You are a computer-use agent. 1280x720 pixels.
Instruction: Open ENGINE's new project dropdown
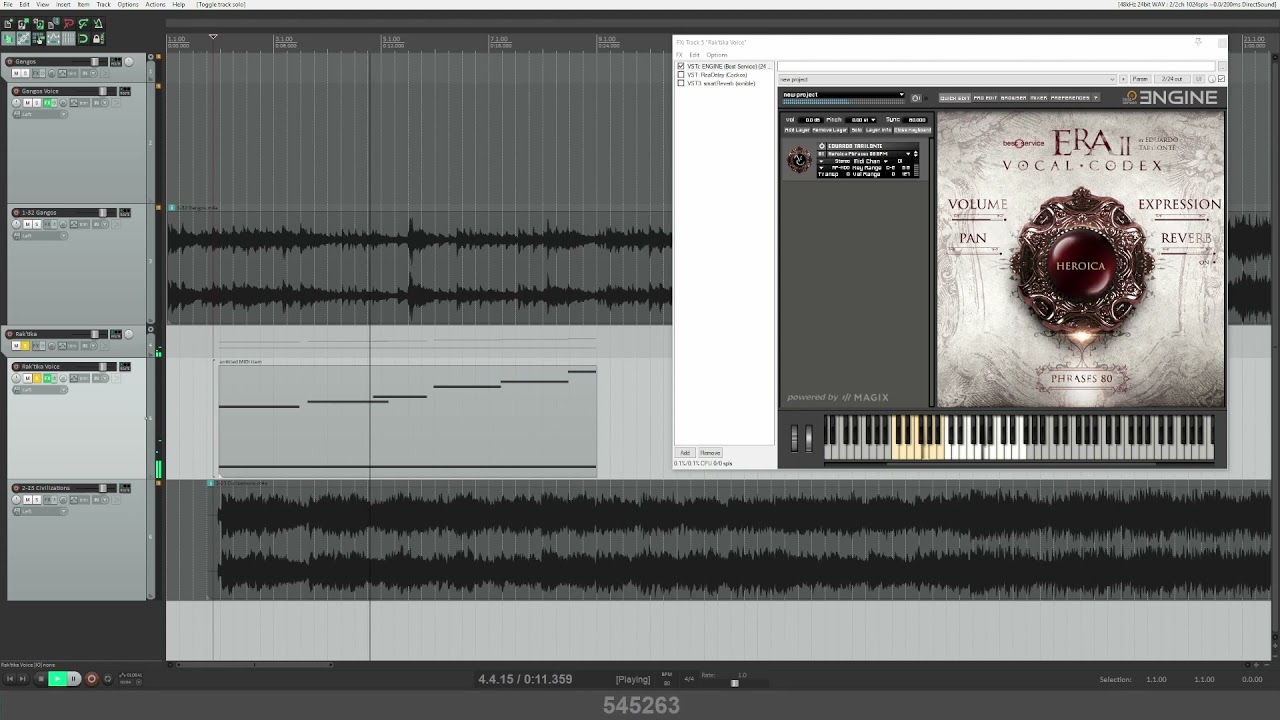[843, 95]
